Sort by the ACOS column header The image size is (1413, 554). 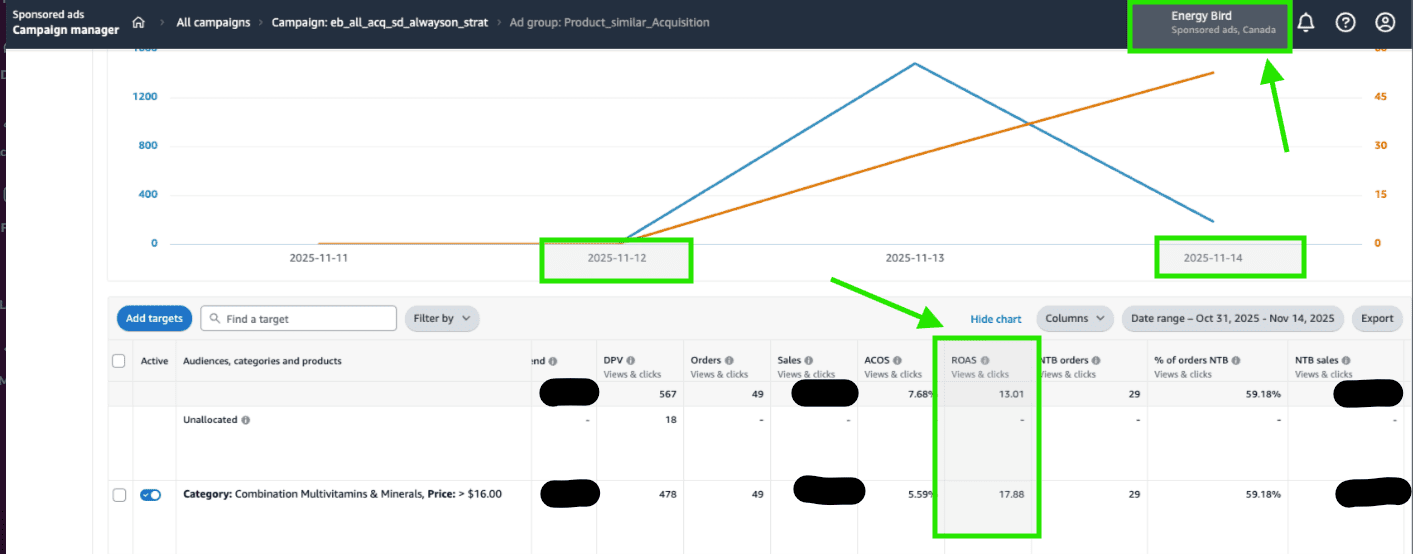[877, 361]
